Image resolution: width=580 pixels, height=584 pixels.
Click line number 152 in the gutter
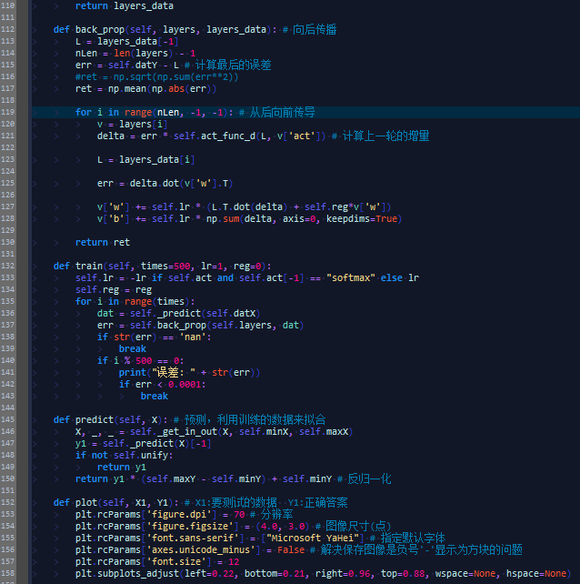(8, 502)
